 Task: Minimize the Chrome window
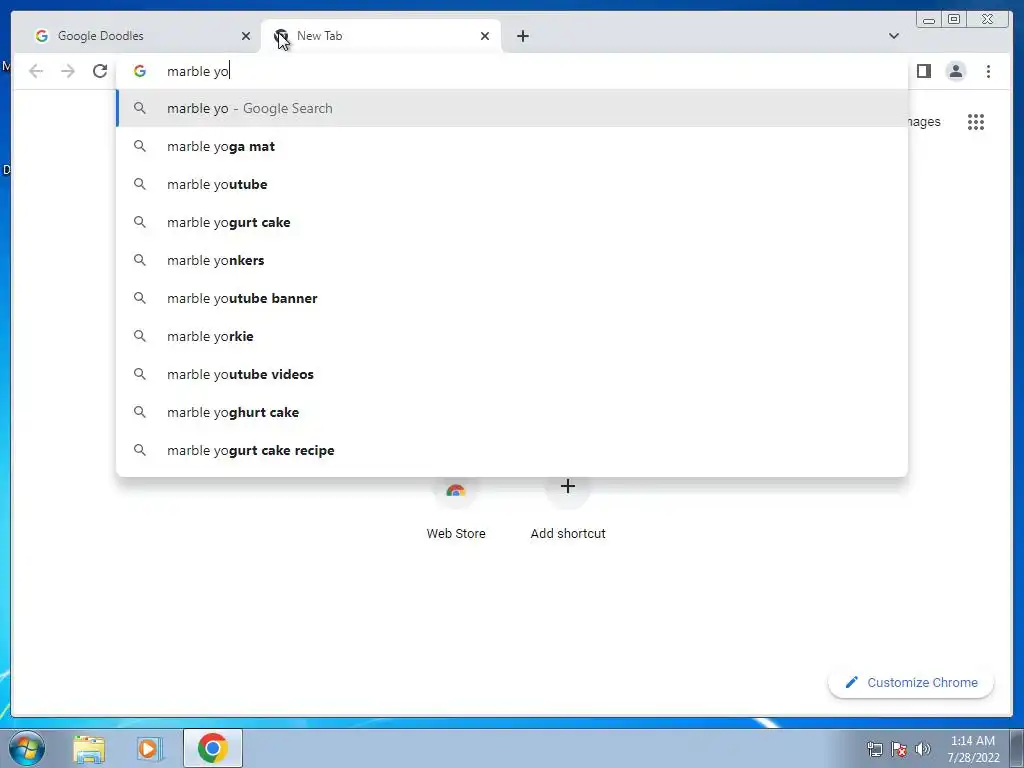[929, 19]
